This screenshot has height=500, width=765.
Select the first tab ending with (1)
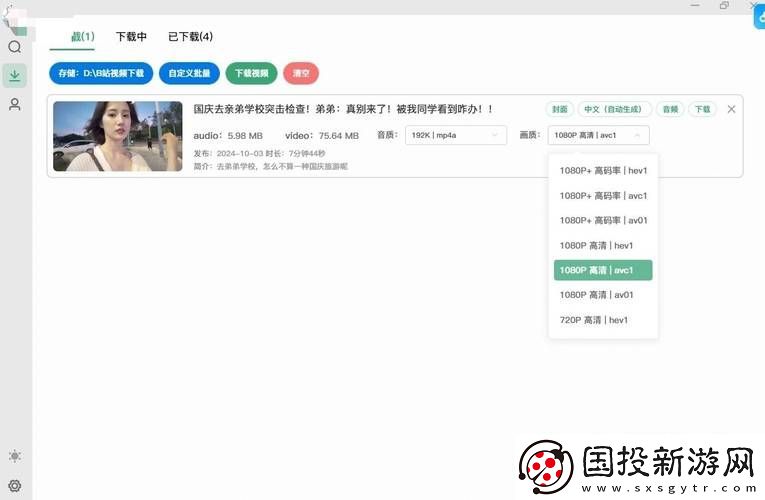click(82, 37)
